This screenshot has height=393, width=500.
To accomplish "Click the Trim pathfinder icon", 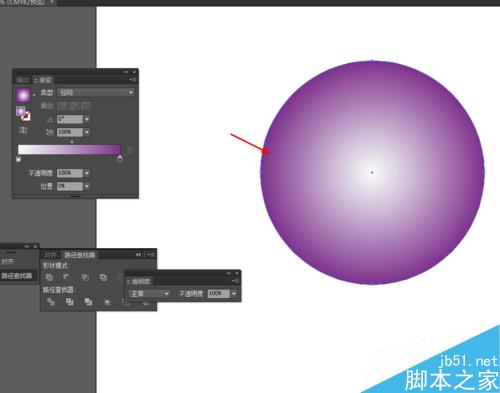I will pos(69,302).
